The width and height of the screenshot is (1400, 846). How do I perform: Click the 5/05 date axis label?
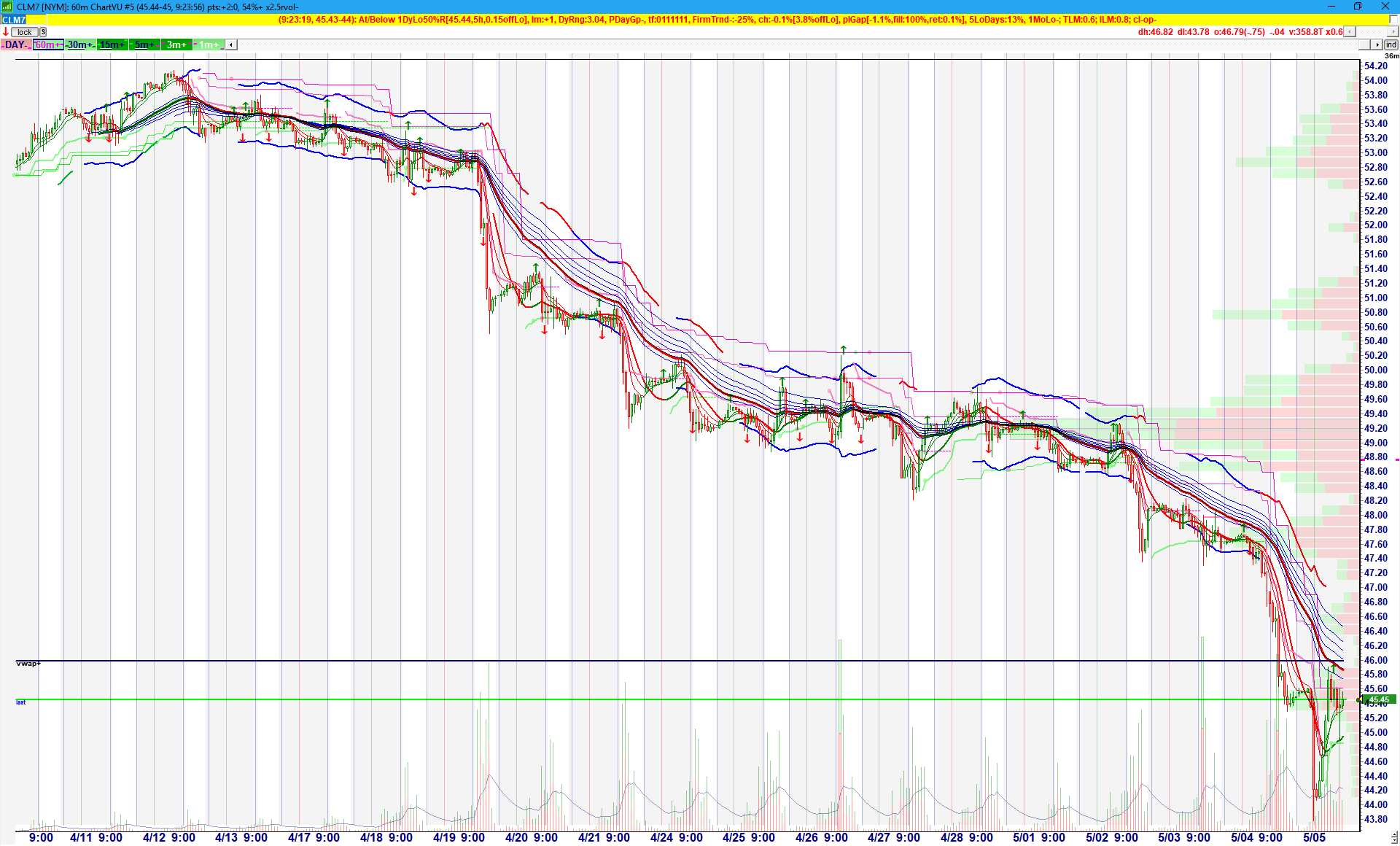(x=1314, y=837)
